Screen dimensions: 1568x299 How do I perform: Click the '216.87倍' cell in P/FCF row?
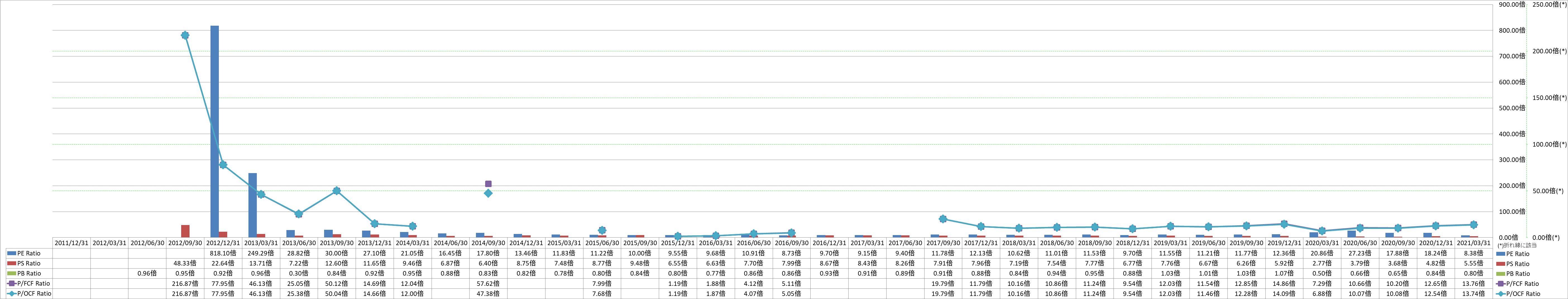click(x=185, y=283)
